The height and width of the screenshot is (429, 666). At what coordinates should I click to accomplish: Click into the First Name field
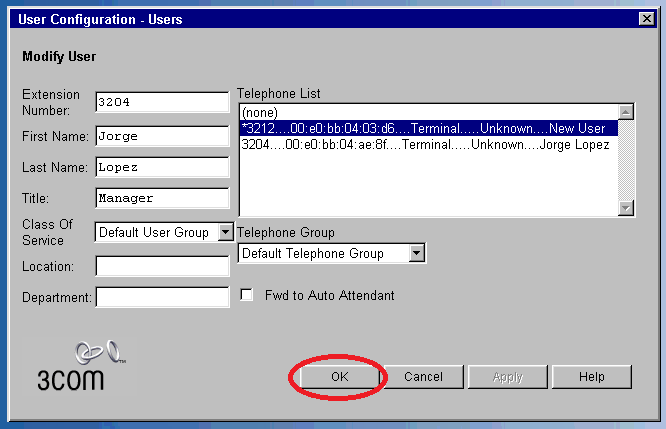point(162,135)
